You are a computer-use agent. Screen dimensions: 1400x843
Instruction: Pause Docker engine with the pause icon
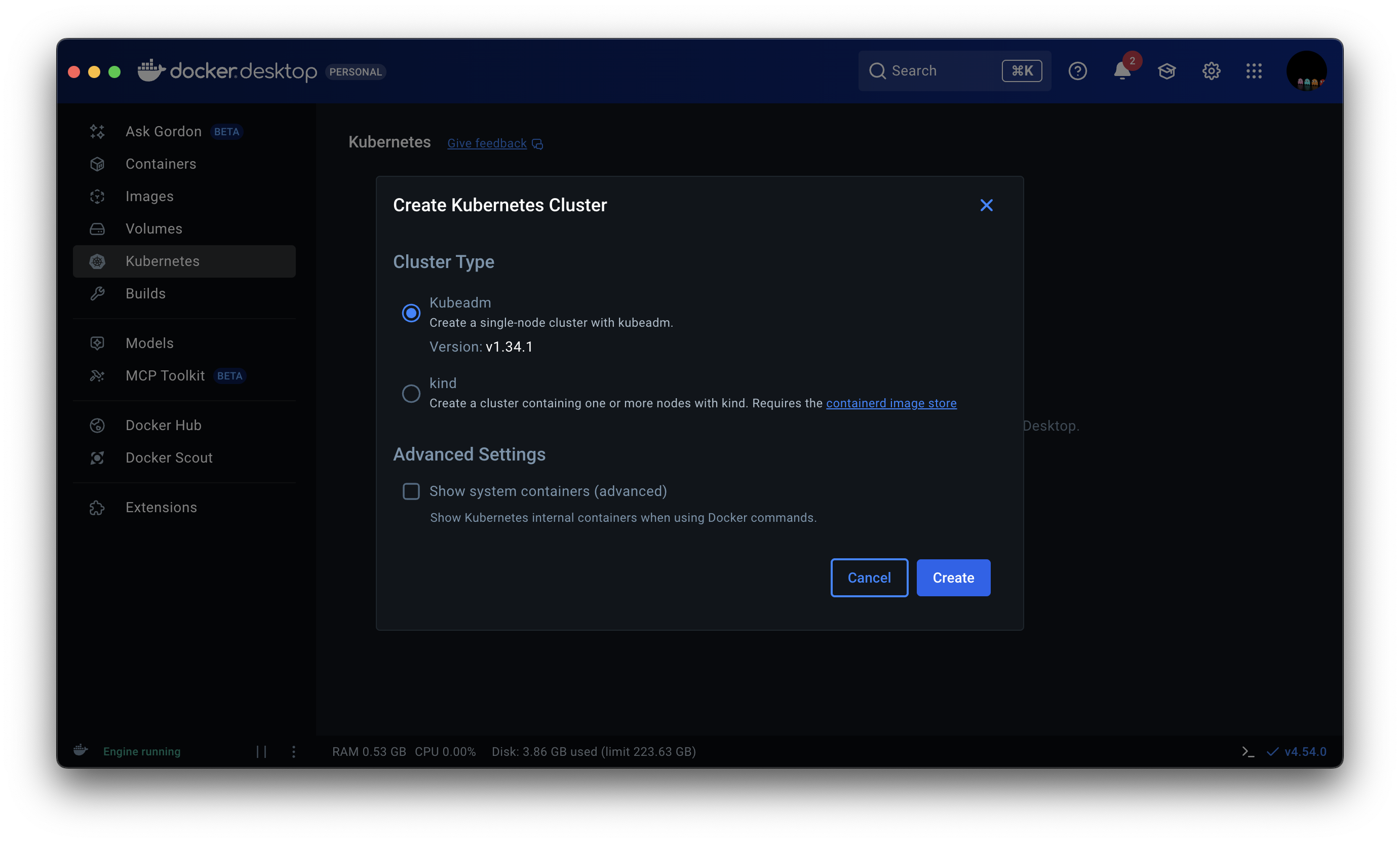point(261,751)
